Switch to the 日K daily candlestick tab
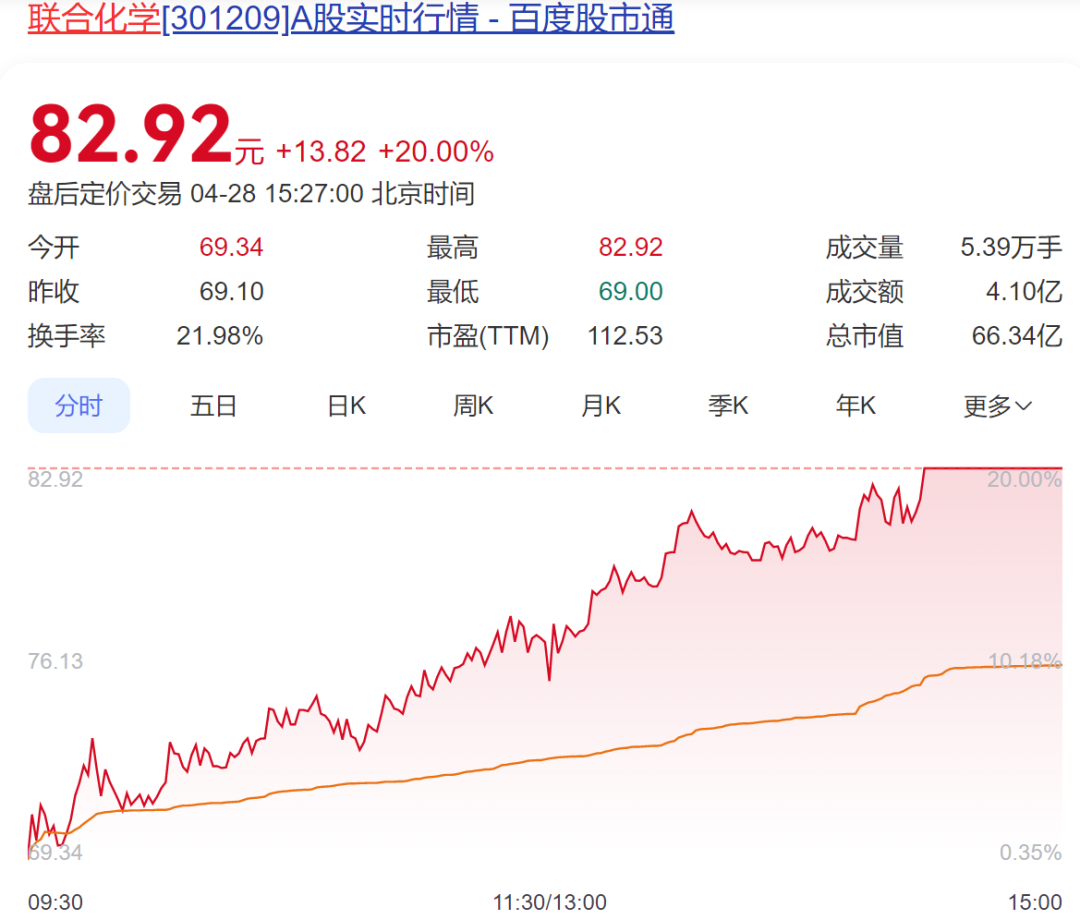Viewport: 1080px width, 920px height. (346, 406)
